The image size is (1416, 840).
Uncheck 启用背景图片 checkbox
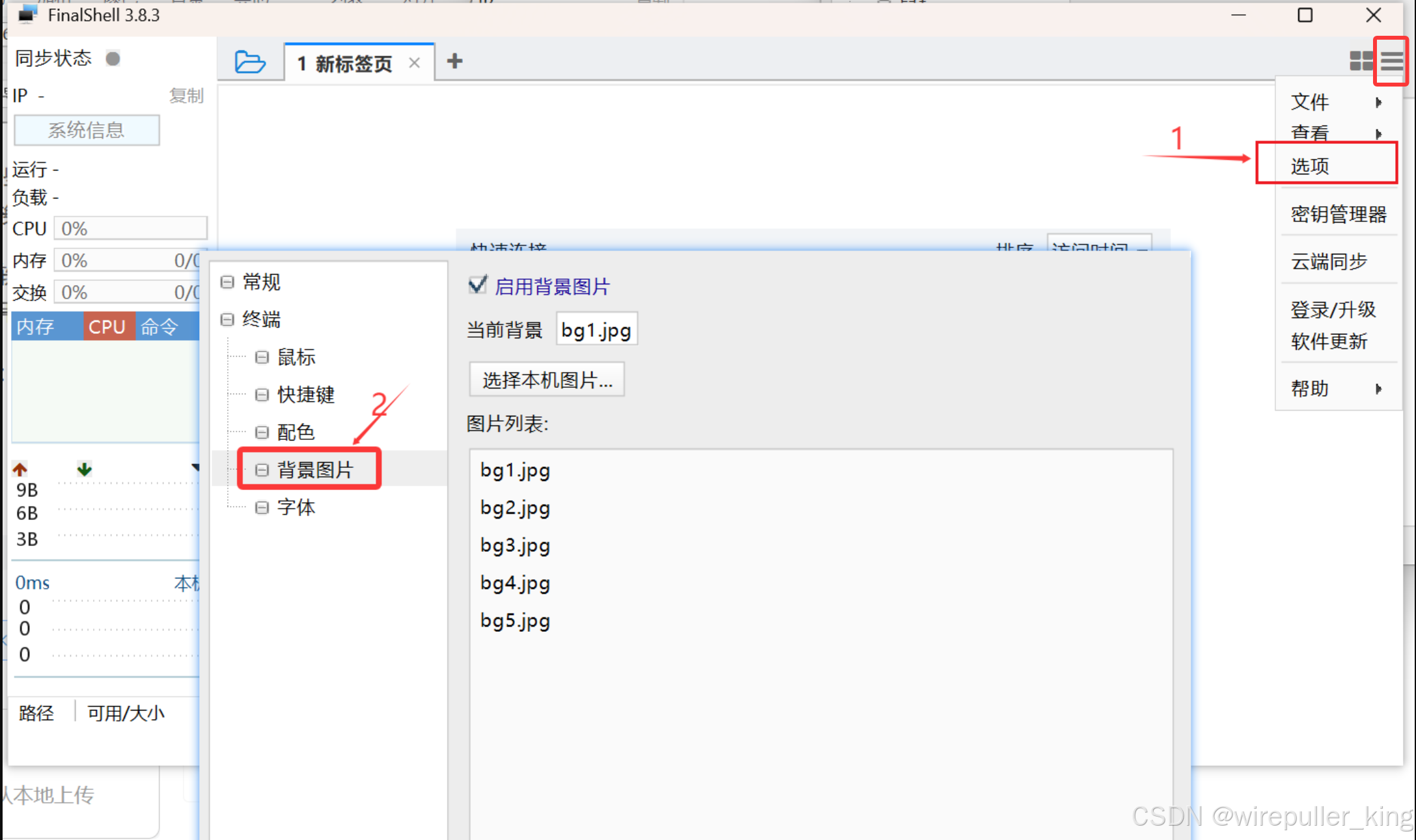[x=477, y=285]
